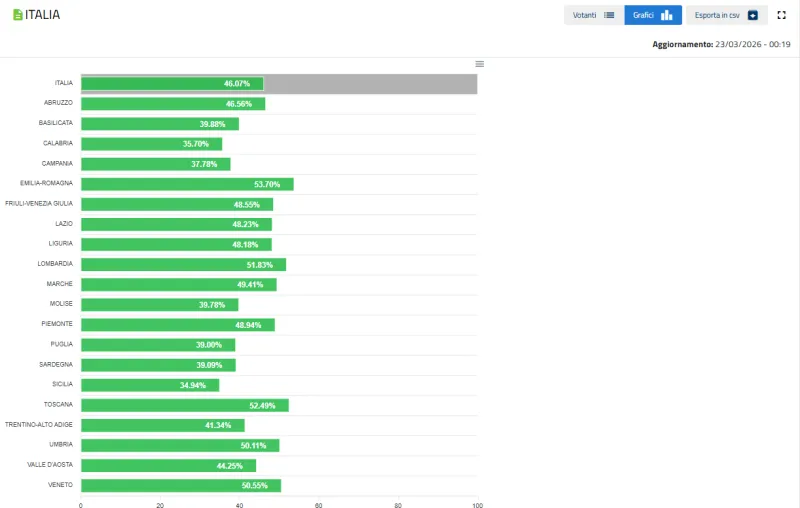Toggle fullscreen with the expand icon

pos(782,15)
